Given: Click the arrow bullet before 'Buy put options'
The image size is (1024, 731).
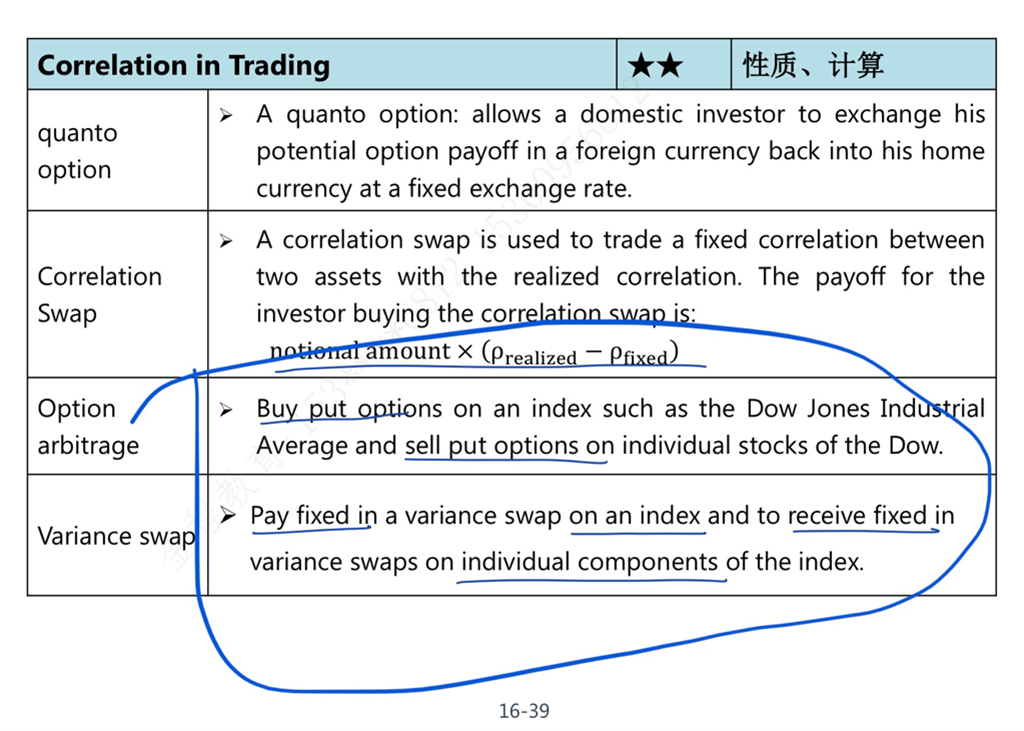Looking at the screenshot, I should [226, 410].
